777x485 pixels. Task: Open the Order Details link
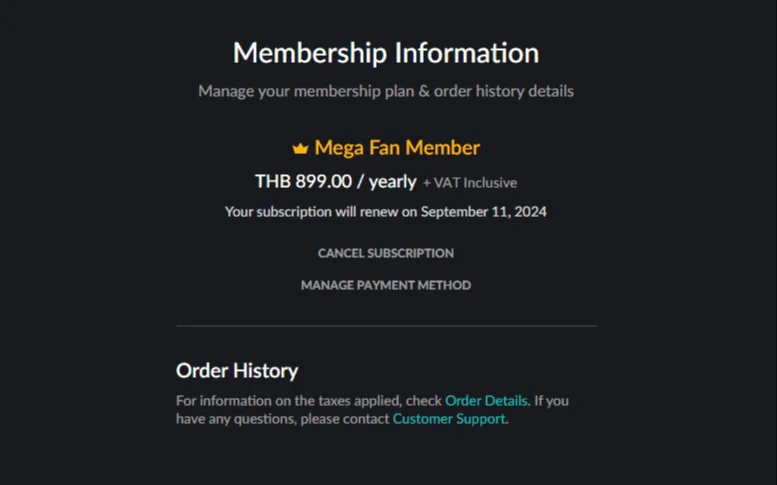pyautogui.click(x=486, y=400)
